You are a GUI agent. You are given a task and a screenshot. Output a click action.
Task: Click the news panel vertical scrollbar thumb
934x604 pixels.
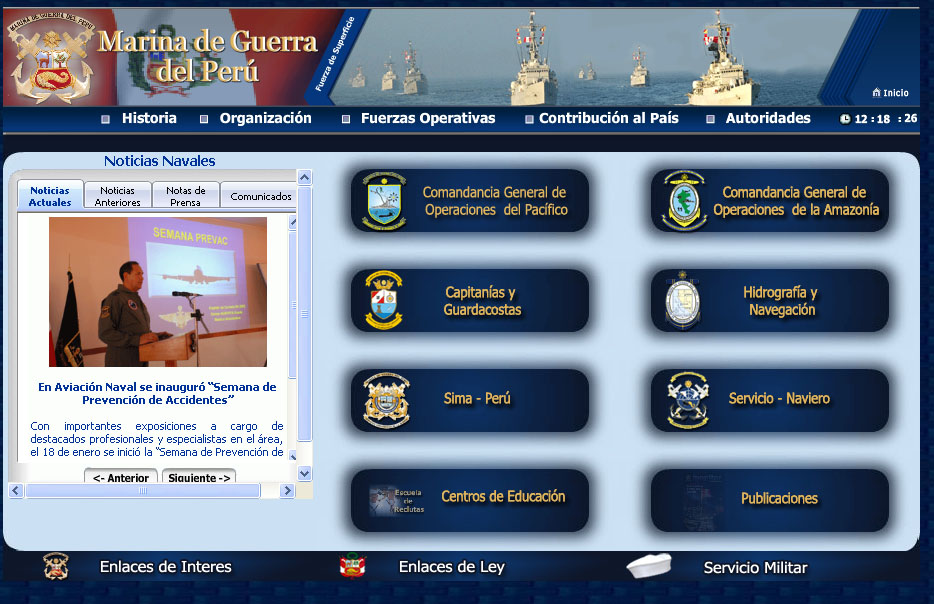[304, 314]
